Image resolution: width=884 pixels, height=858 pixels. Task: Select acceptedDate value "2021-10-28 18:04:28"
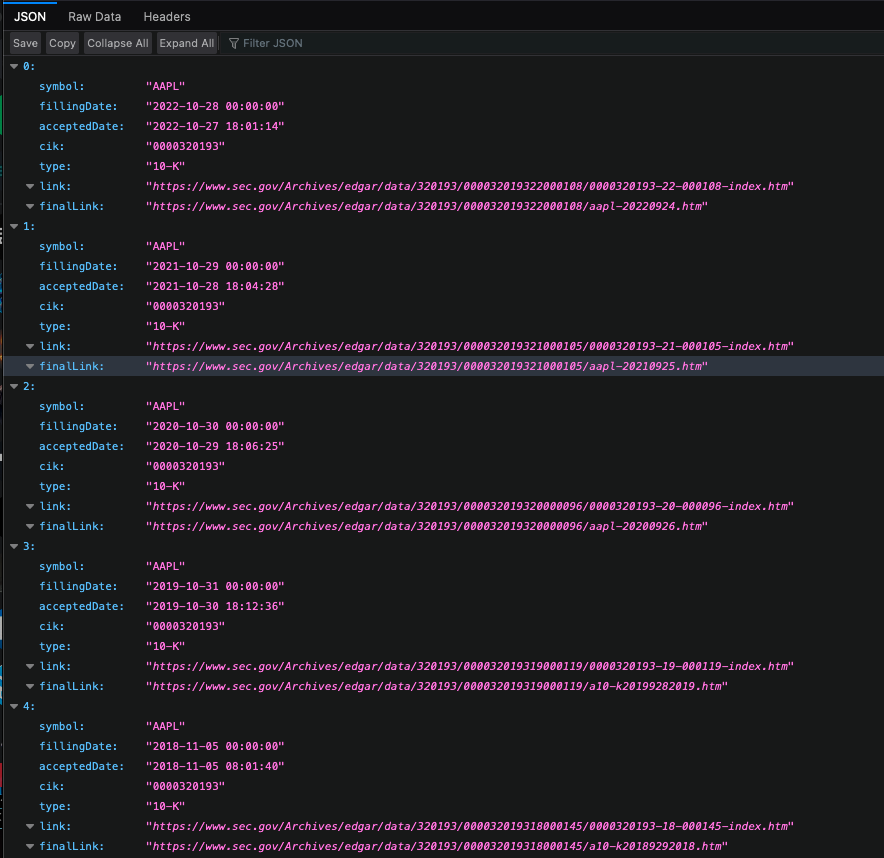pyautogui.click(x=215, y=287)
